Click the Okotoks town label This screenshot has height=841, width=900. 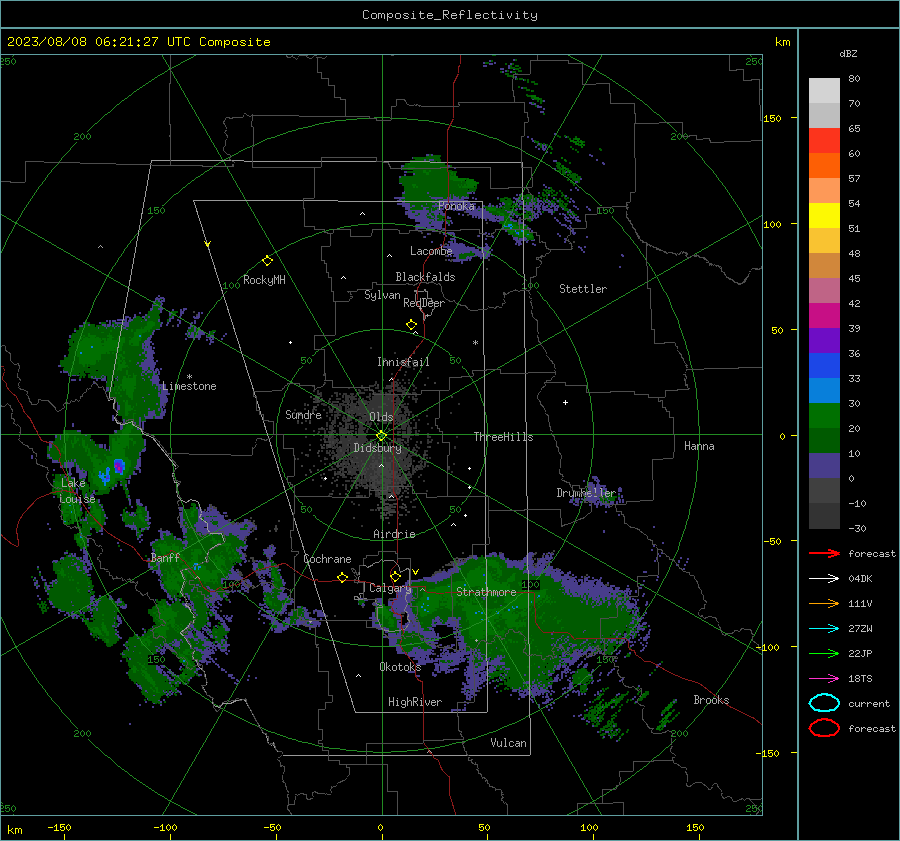(400, 667)
